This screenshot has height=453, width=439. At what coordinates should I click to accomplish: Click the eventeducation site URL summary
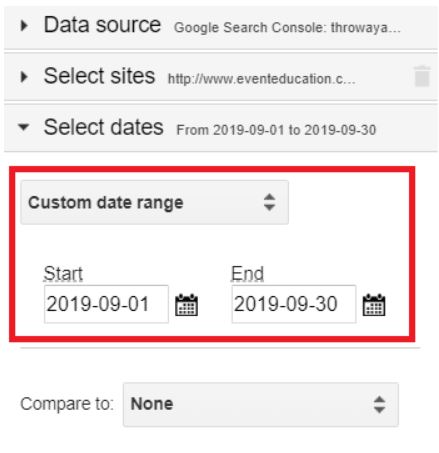pyautogui.click(x=262, y=79)
